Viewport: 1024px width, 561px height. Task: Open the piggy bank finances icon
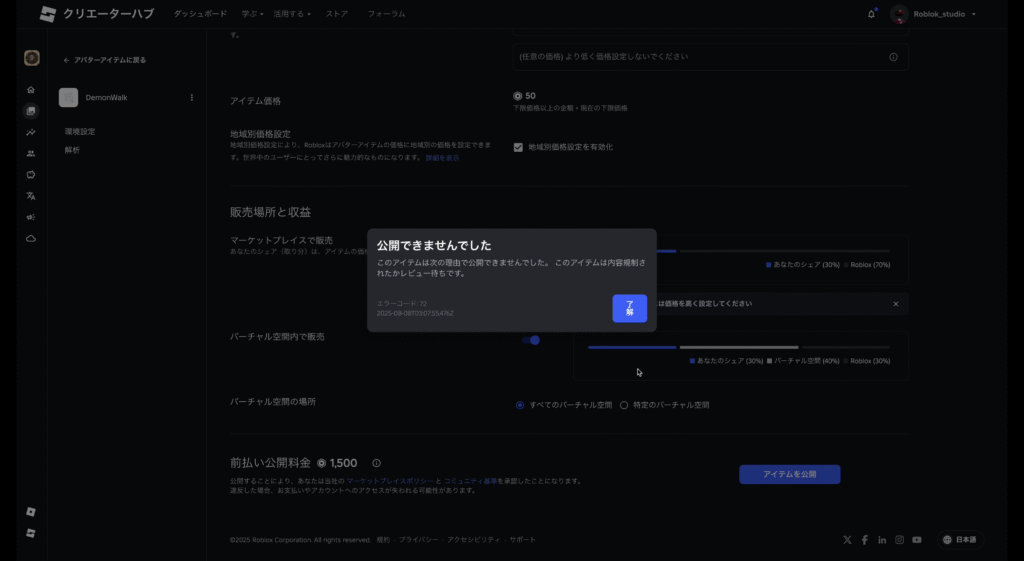31,174
